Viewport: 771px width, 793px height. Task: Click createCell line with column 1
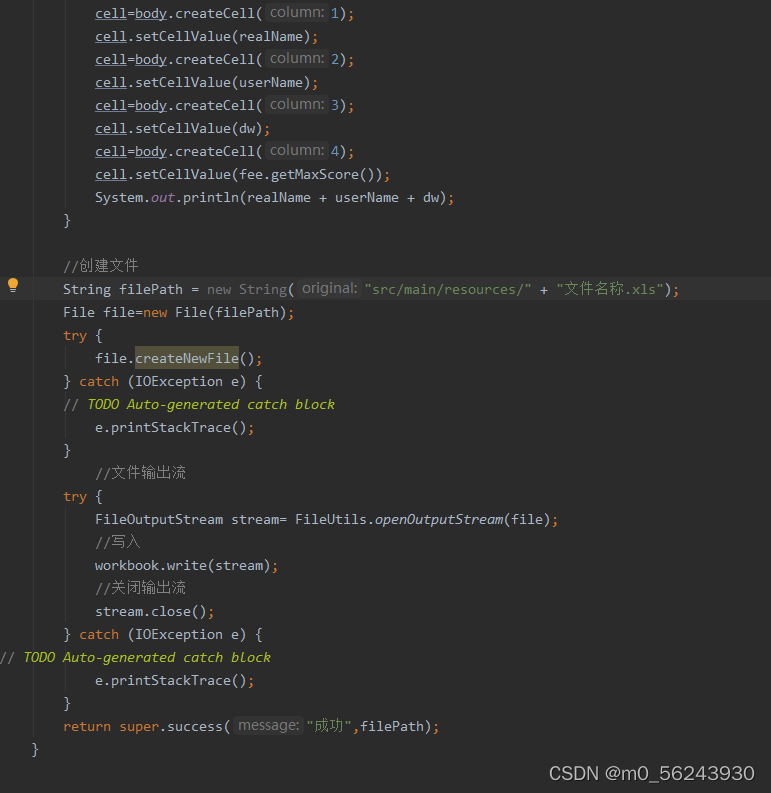(225, 13)
